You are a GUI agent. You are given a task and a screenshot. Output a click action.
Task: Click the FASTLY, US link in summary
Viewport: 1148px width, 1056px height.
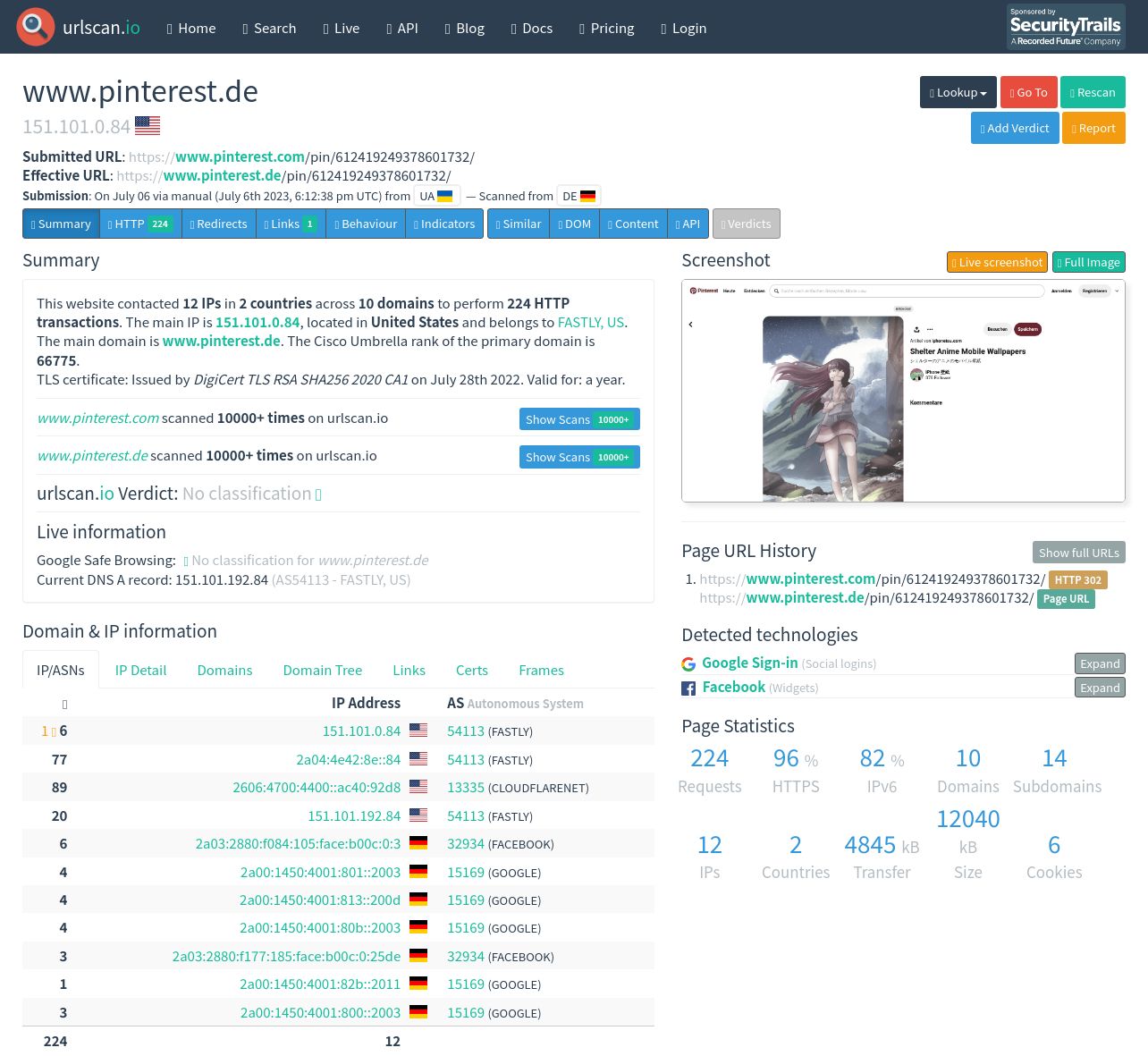coord(591,322)
